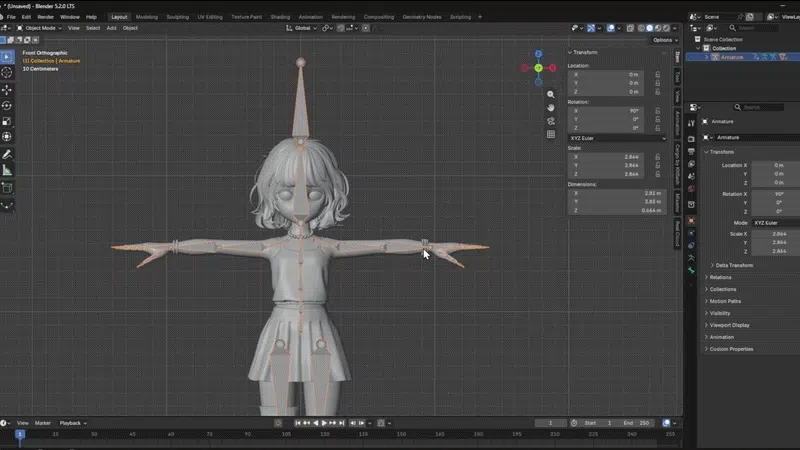Open the timeline View menu
Screen dimensions: 800x450
pos(22,423)
